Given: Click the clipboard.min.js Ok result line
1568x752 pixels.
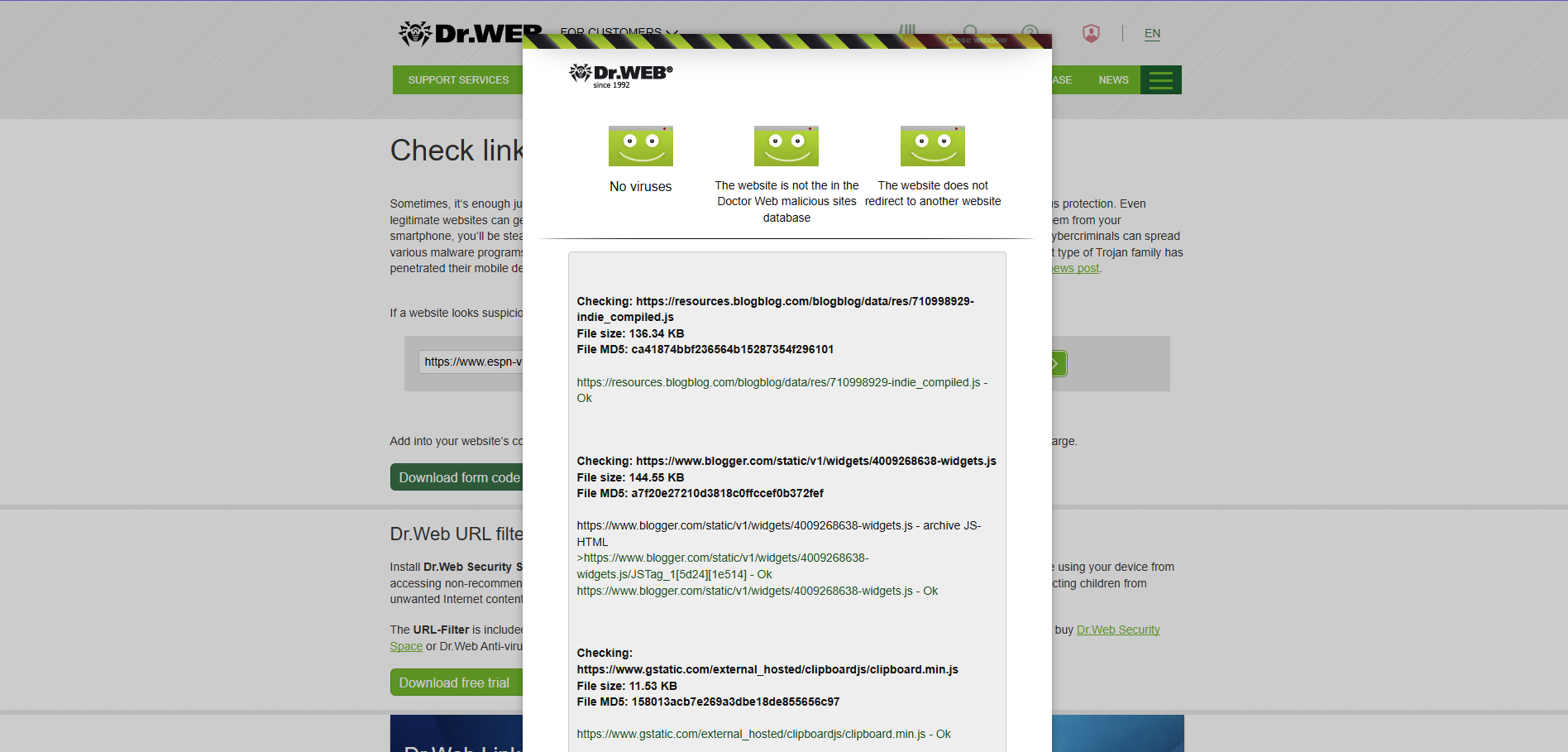Looking at the screenshot, I should (x=763, y=734).
